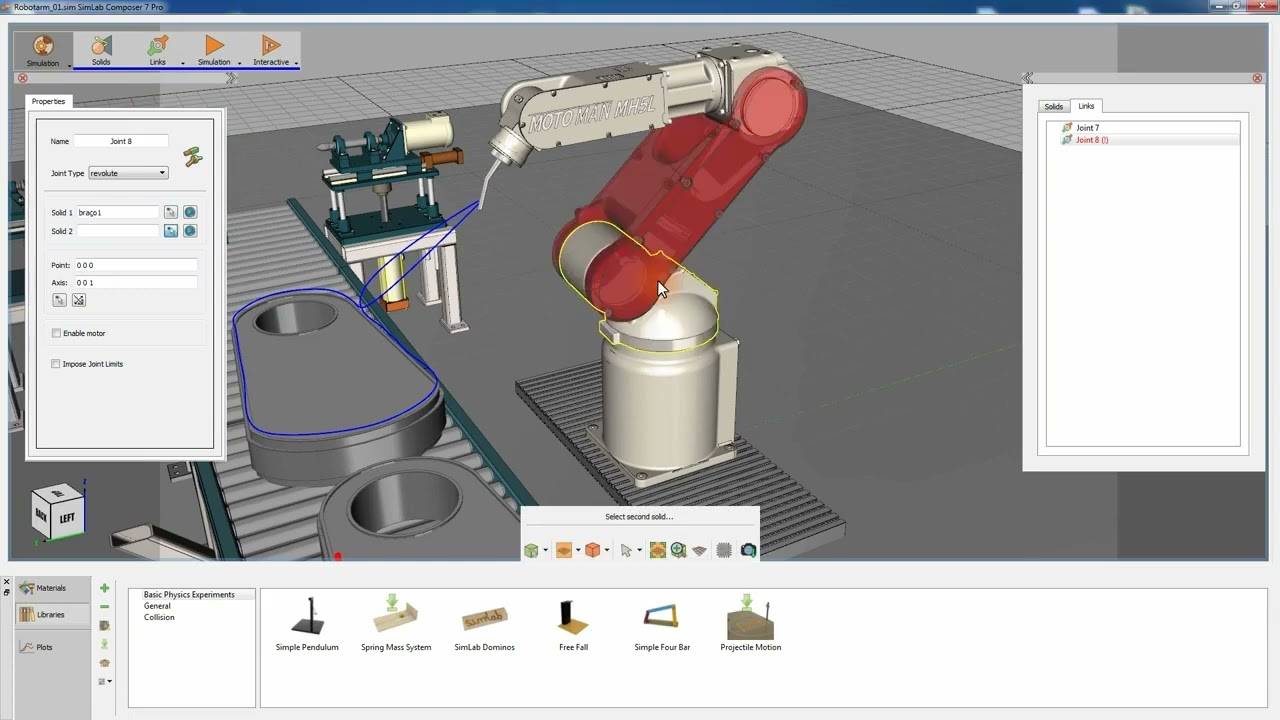1280x720 pixels.
Task: Click the gray chip render icon
Action: [724, 550]
